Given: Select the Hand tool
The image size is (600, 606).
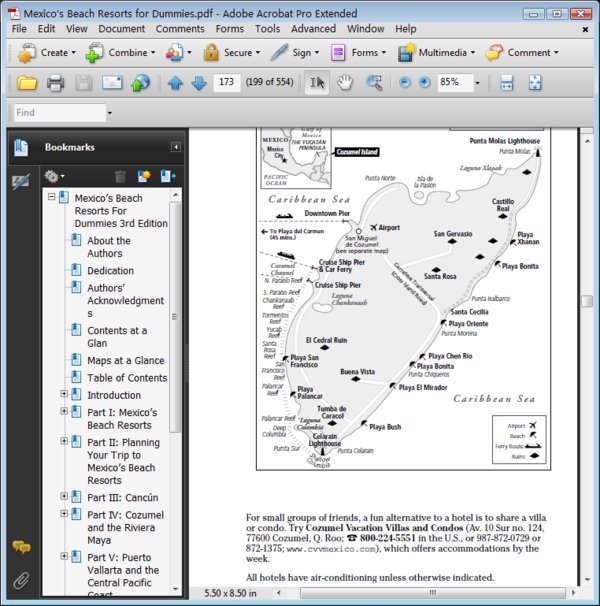Looking at the screenshot, I should 345,83.
